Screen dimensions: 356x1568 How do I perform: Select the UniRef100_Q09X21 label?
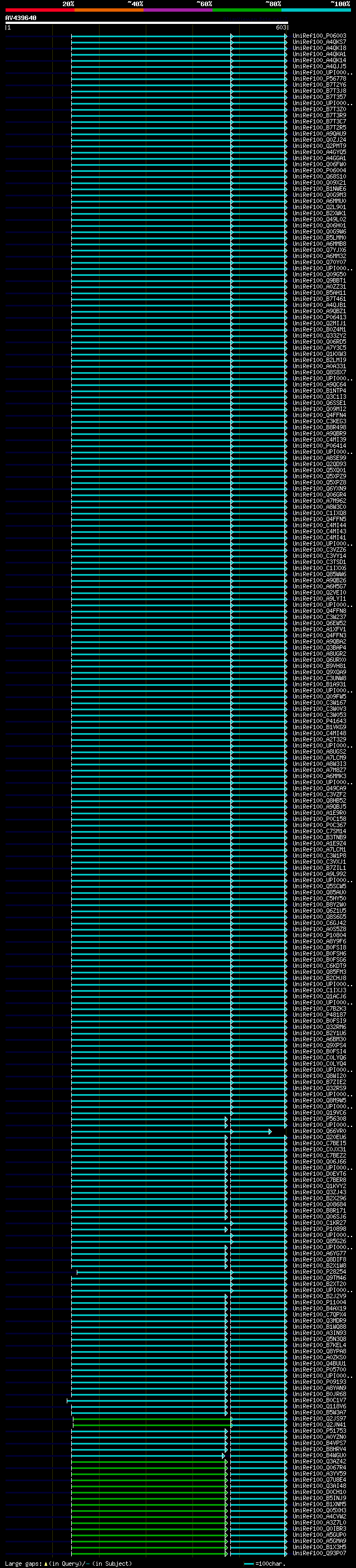tap(319, 182)
